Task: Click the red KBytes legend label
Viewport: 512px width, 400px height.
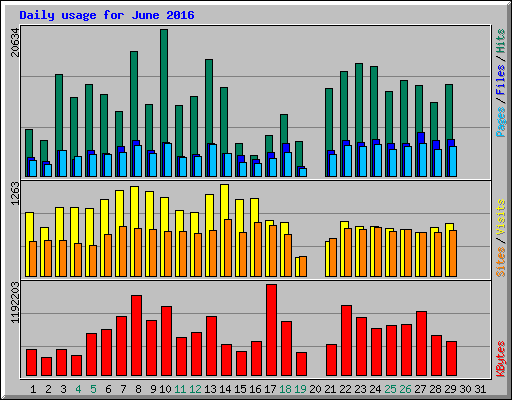Action: point(501,359)
